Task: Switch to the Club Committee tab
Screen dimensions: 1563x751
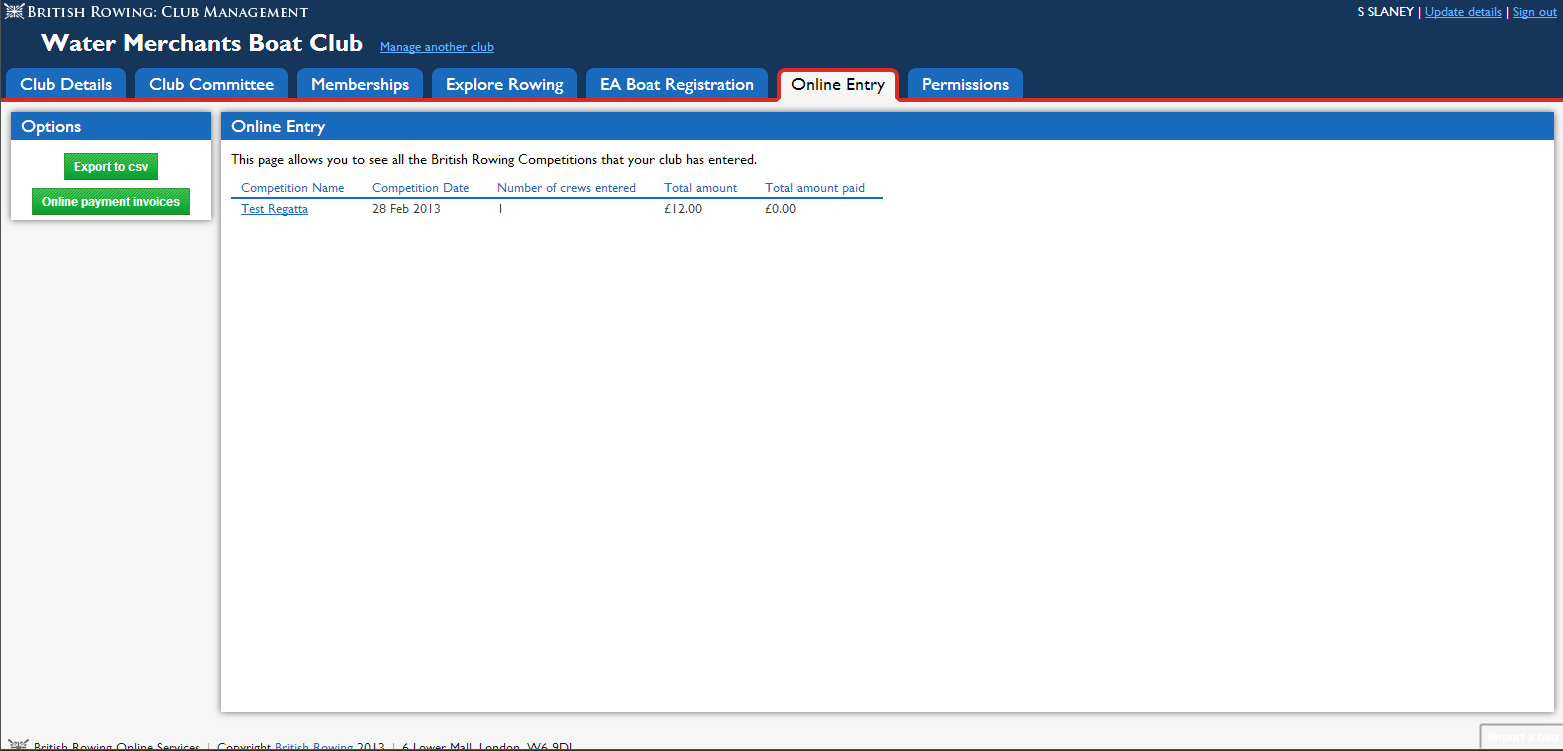Action: pyautogui.click(x=211, y=84)
